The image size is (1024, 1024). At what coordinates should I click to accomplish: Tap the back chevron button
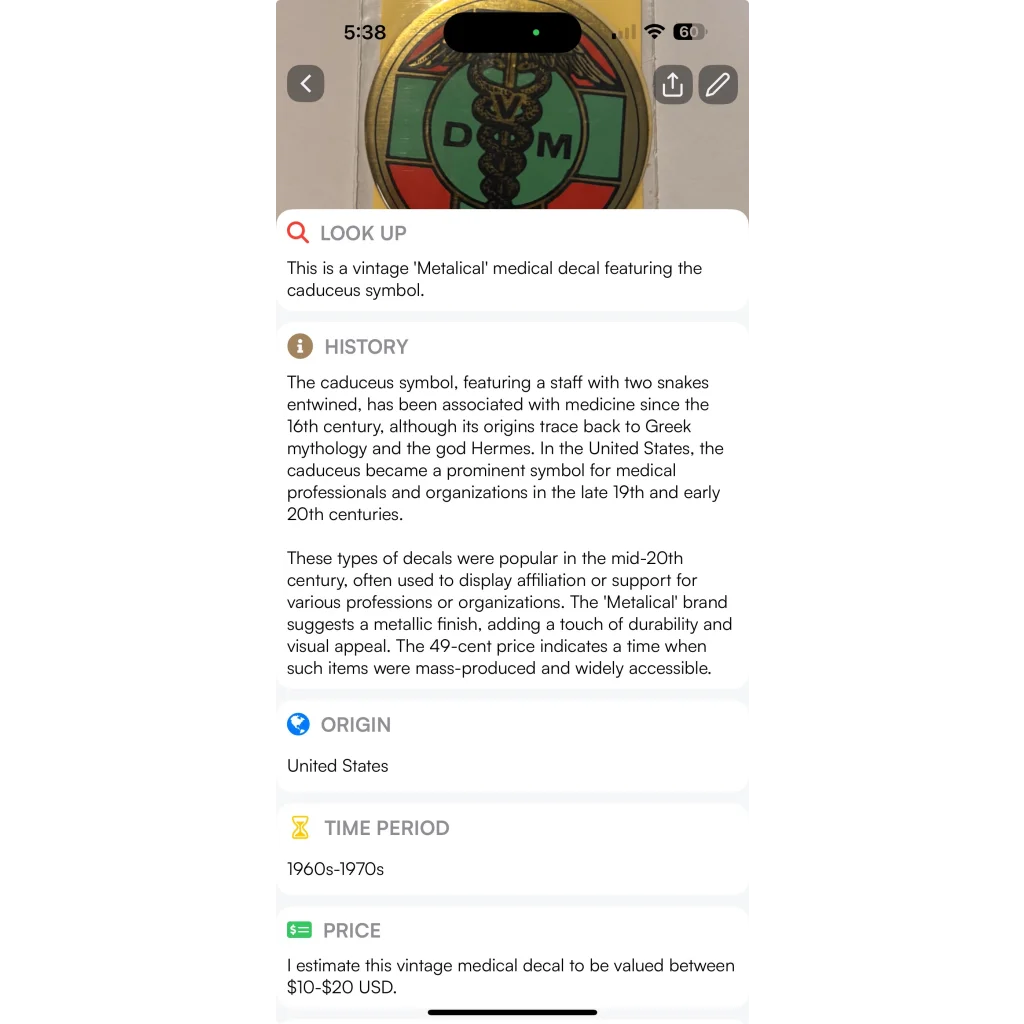(305, 84)
